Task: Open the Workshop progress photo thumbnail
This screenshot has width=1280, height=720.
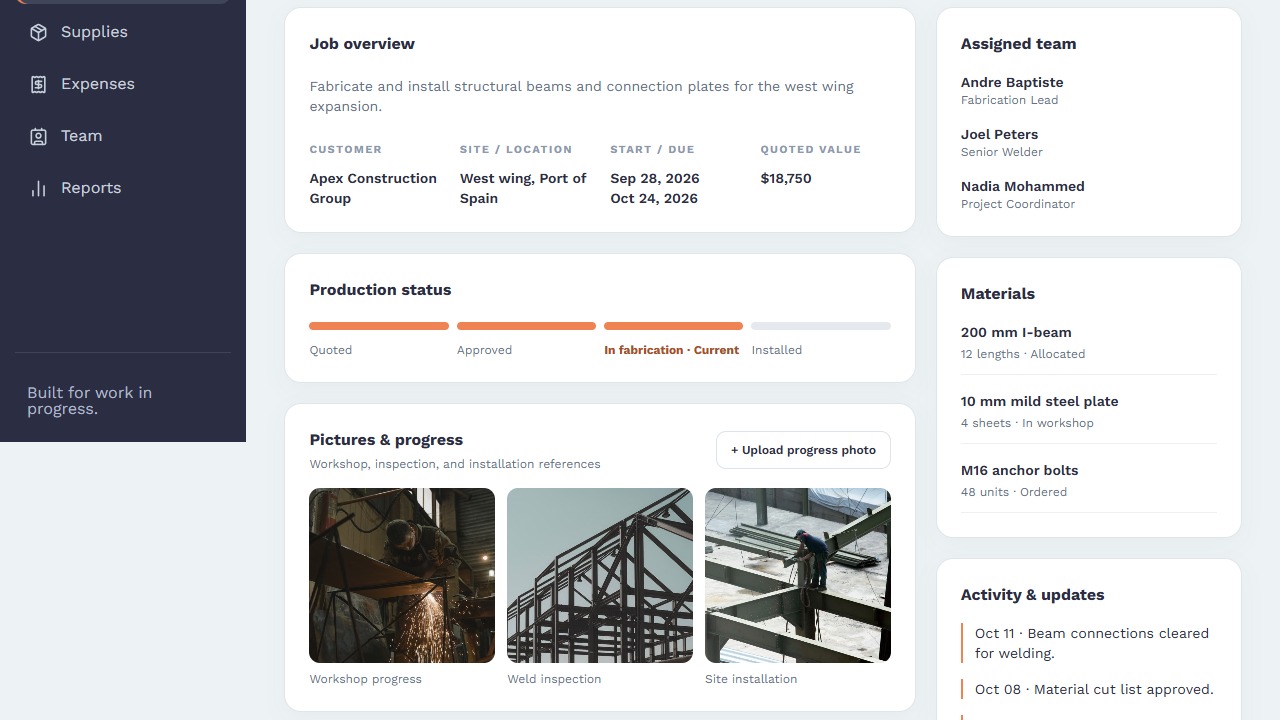Action: (x=402, y=575)
